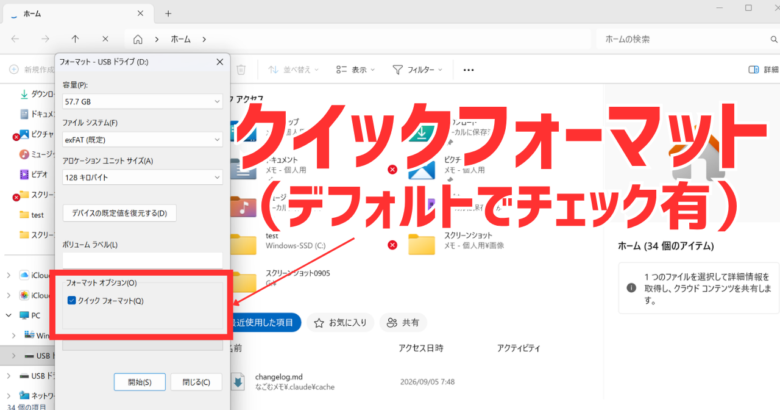Select ドキュメント in the sidebar
The image size is (780, 410).
[37, 114]
